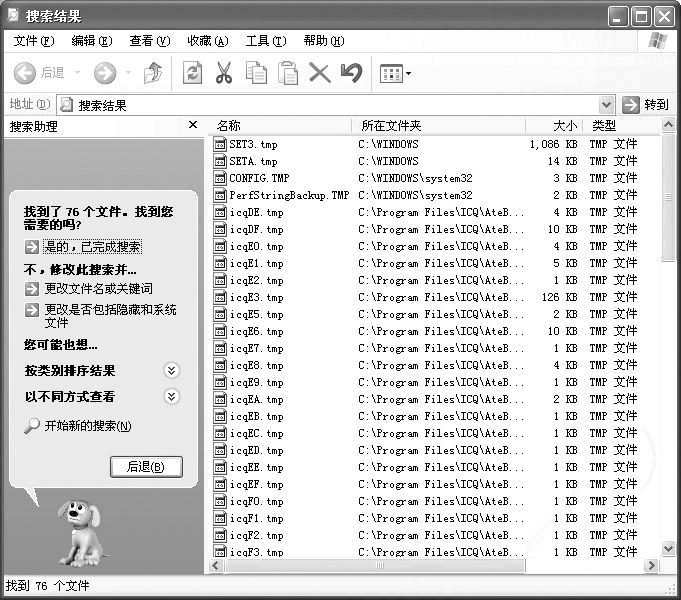
Task: Click the vertical scrollbar down arrow in results
Action: [669, 549]
